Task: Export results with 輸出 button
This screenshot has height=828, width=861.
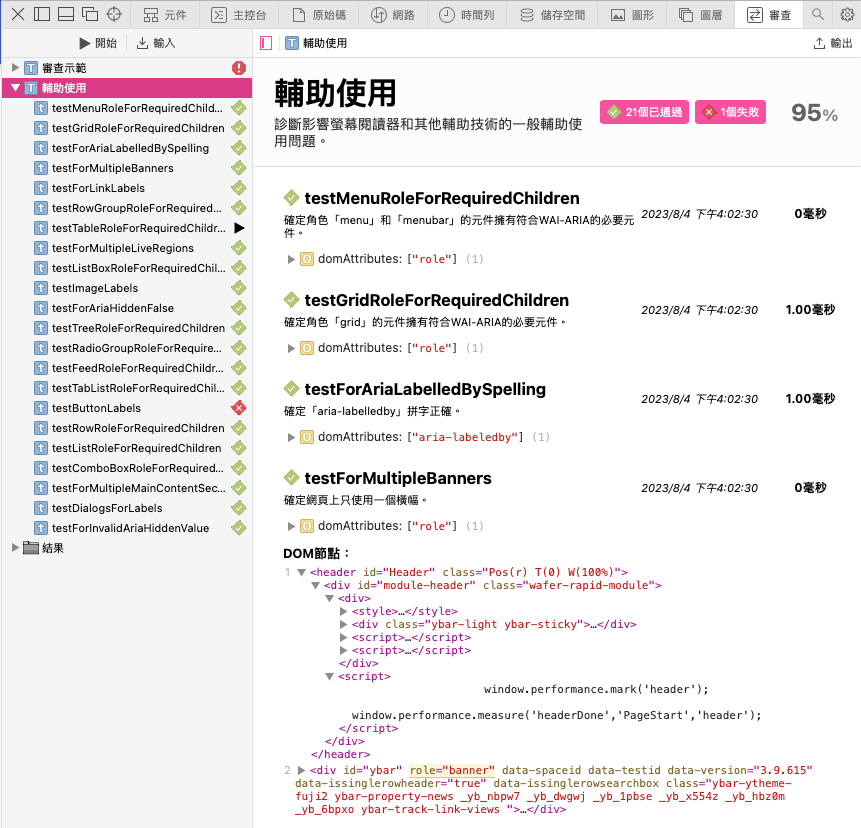Action: click(x=833, y=43)
